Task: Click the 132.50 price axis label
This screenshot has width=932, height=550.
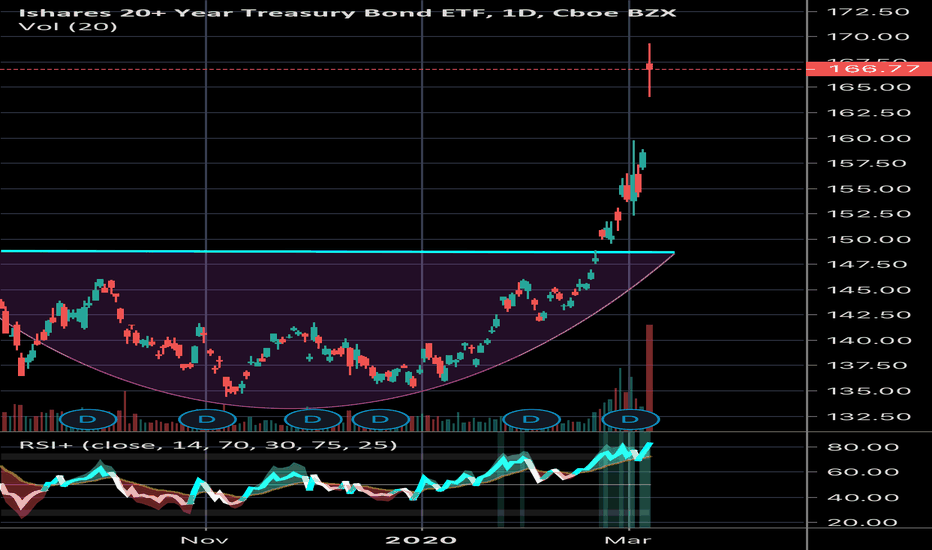Action: point(868,417)
